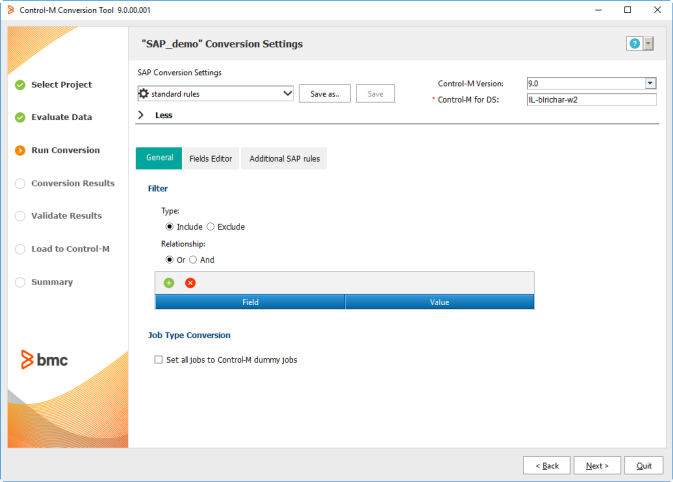
Task: Click the orange Run Conversion step icon
Action: pos(20,150)
